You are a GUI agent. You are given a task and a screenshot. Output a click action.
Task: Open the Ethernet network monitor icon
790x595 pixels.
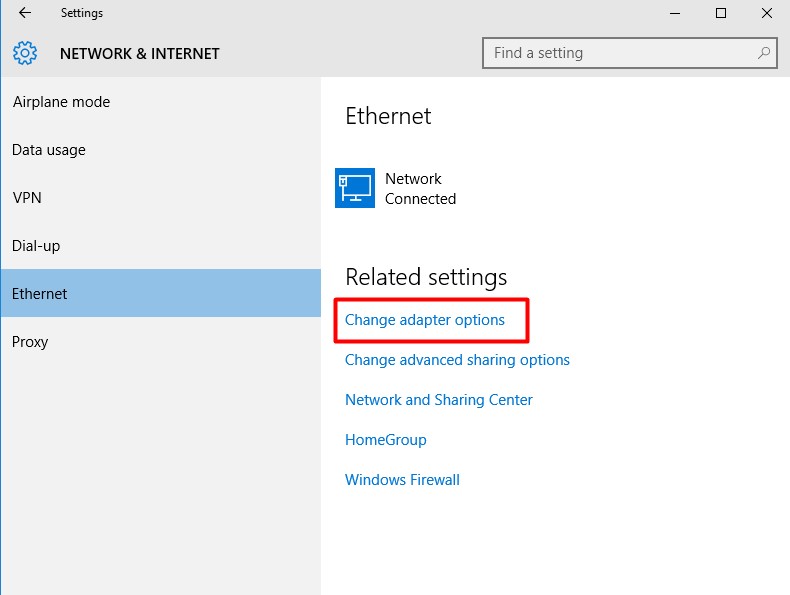click(x=355, y=188)
